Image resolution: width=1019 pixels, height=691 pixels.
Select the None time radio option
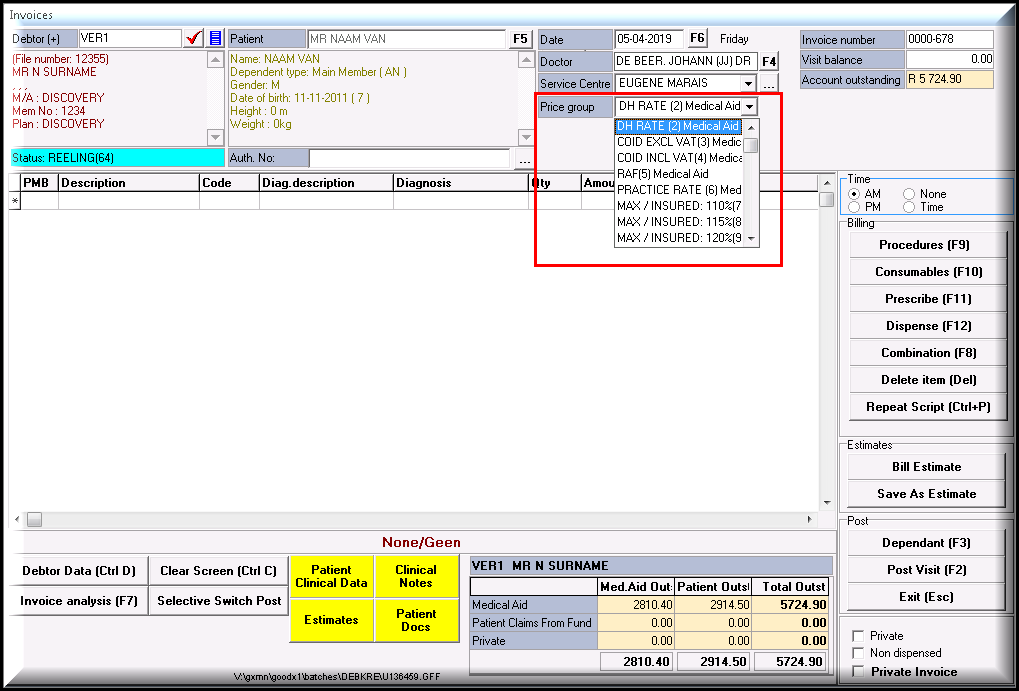click(909, 194)
